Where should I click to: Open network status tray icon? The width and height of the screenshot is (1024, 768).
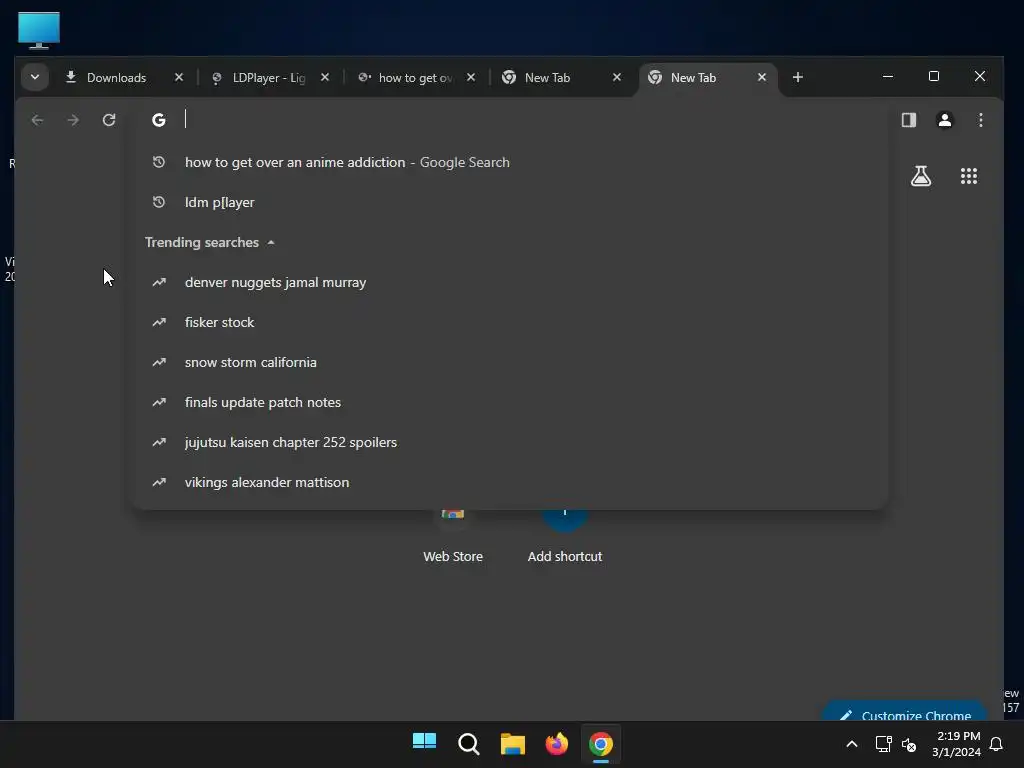[x=883, y=744]
